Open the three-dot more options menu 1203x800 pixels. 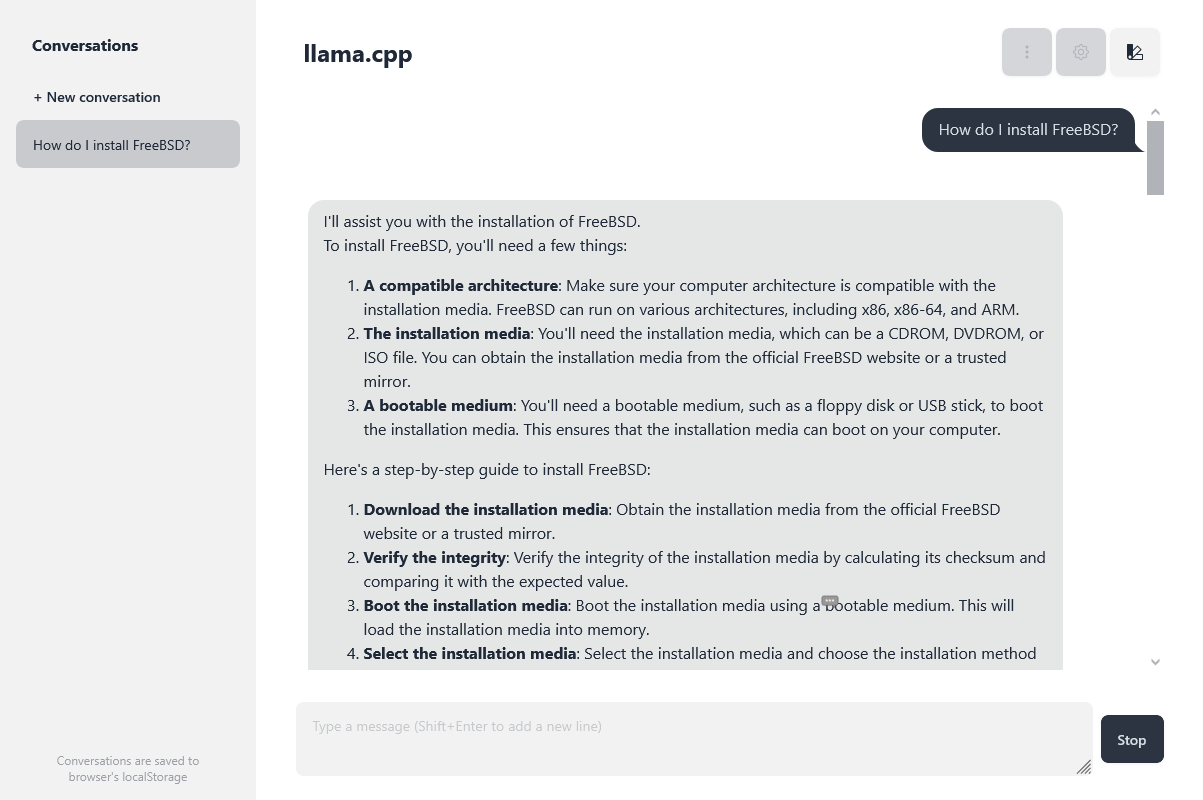(1026, 52)
